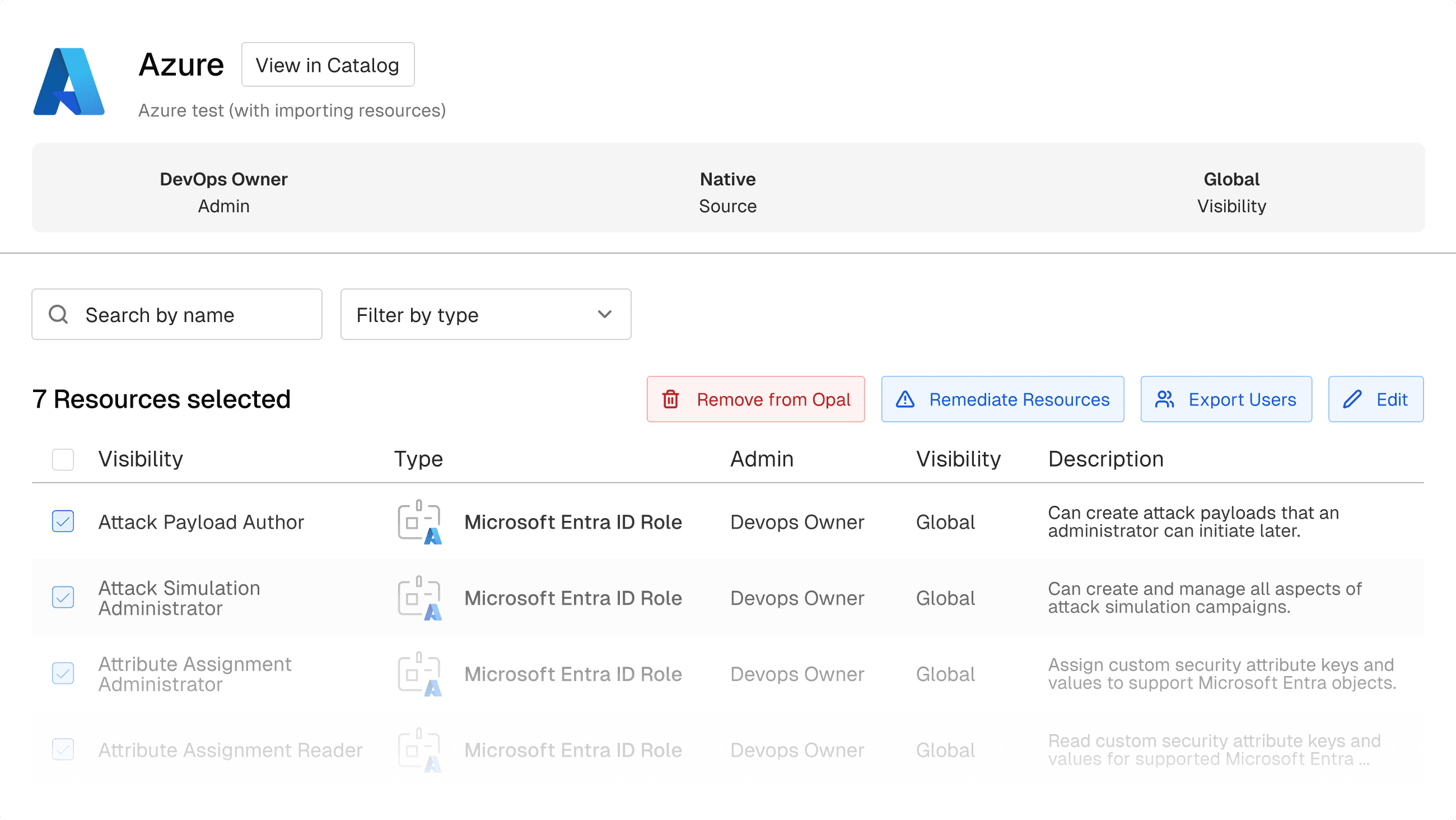
Task: Click the Remediate Resources button
Action: 1003,399
